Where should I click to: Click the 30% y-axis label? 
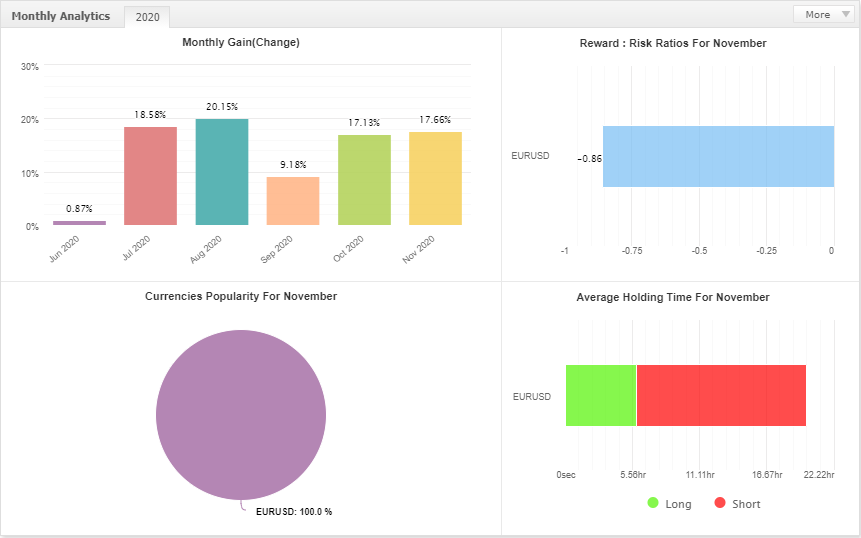pos(30,66)
